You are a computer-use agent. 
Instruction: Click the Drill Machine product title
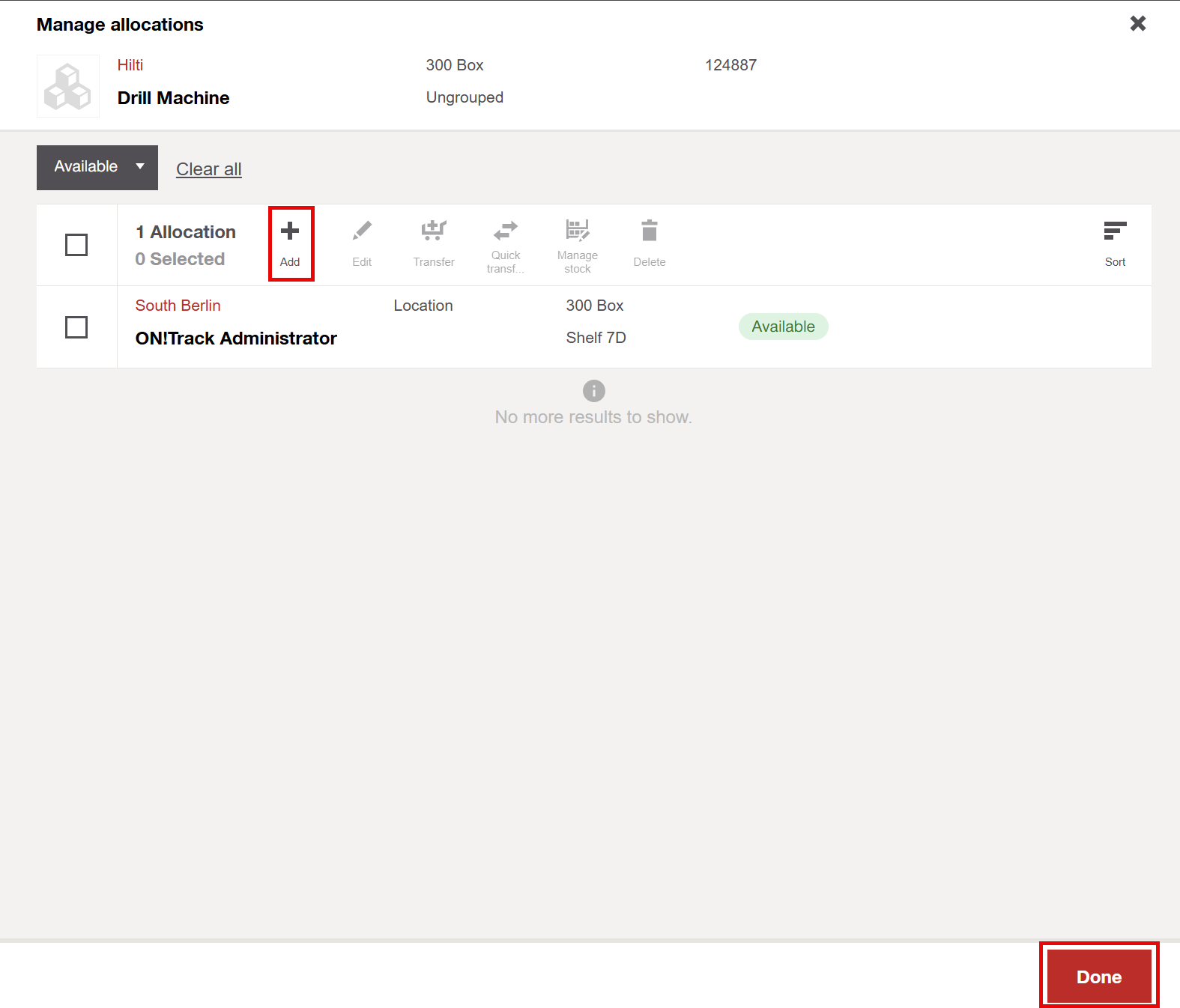173,98
